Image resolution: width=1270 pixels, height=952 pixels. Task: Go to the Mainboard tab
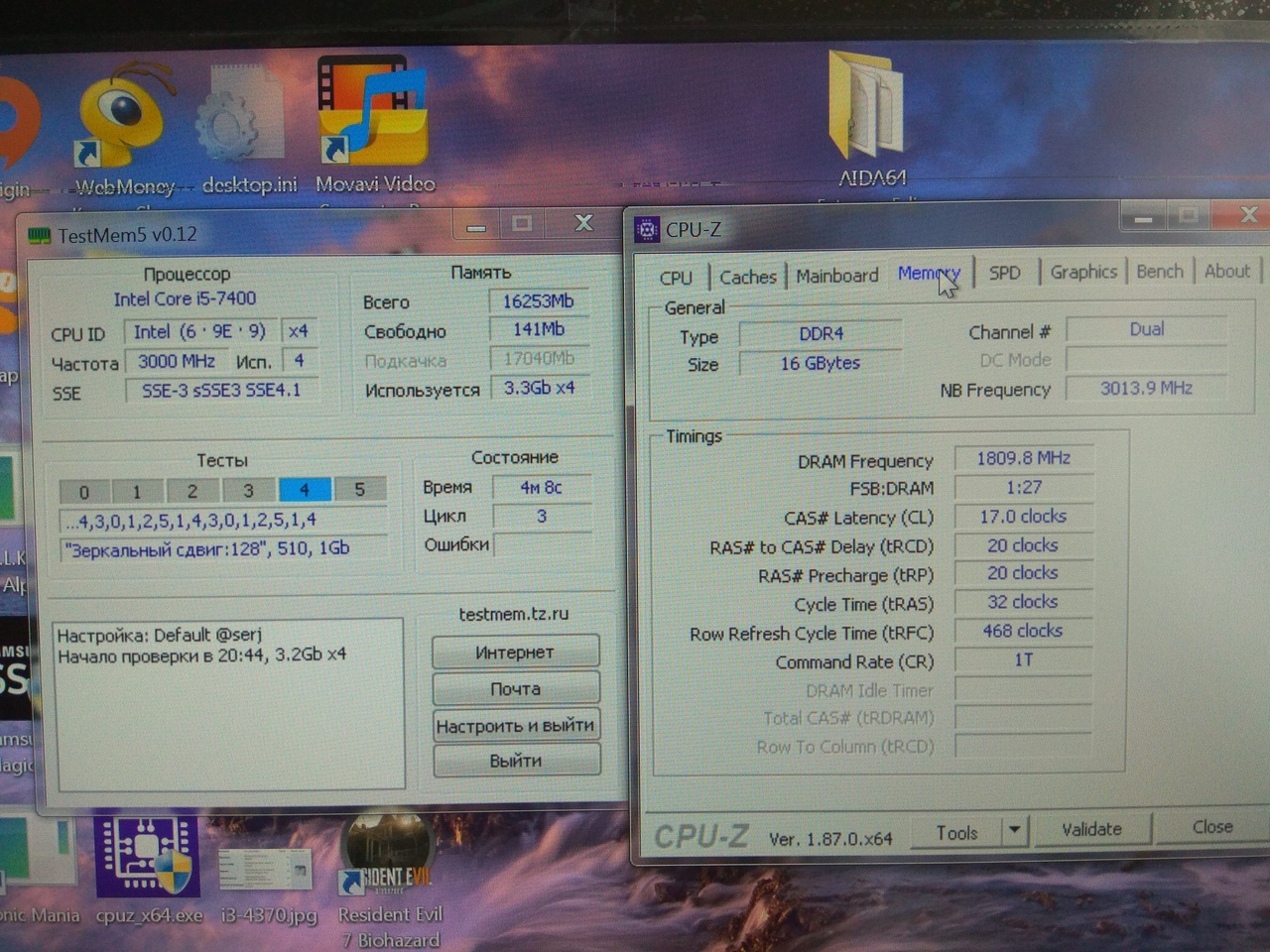tap(837, 275)
